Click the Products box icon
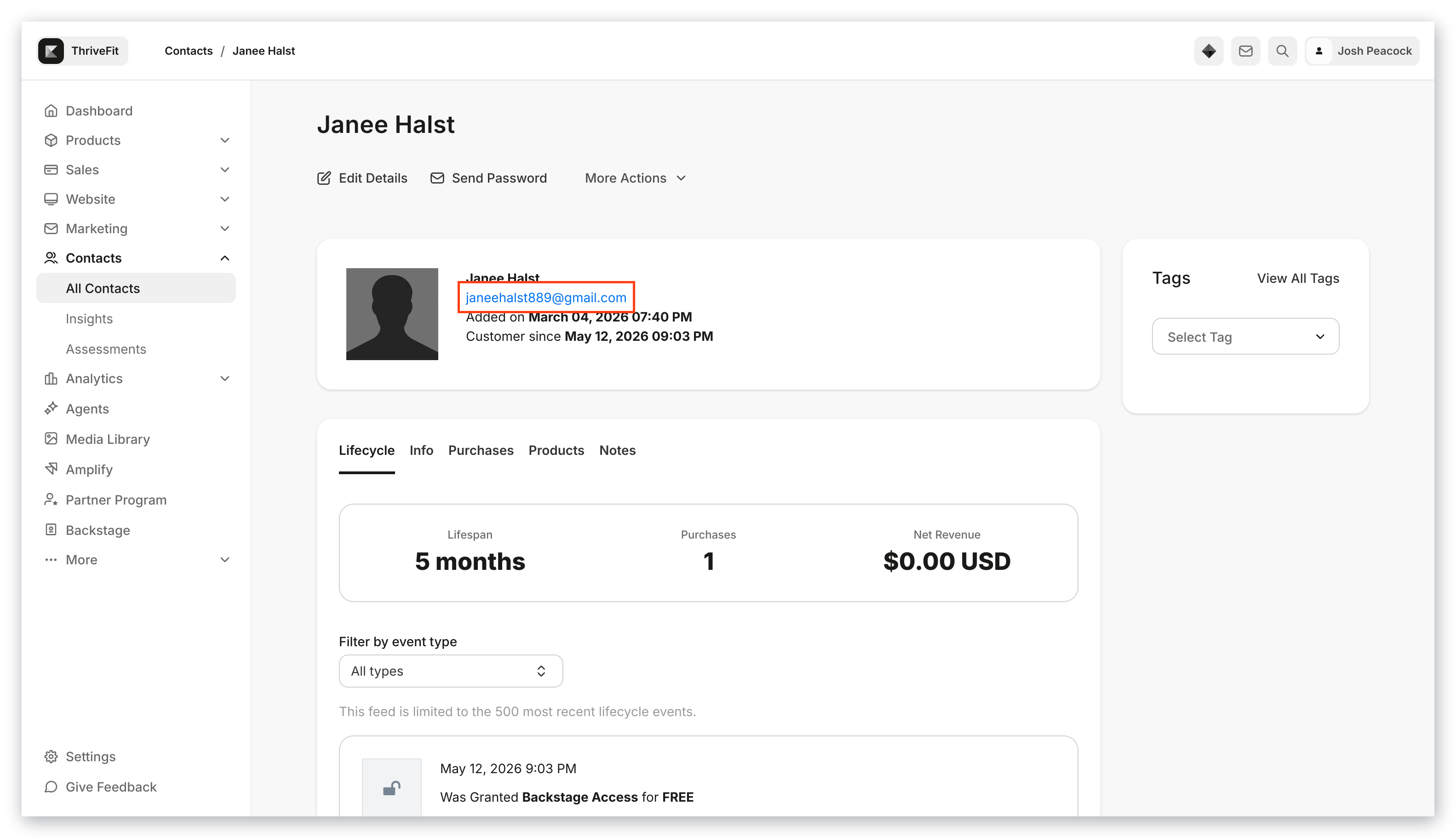Screen dimensions: 1456x838 51,140
